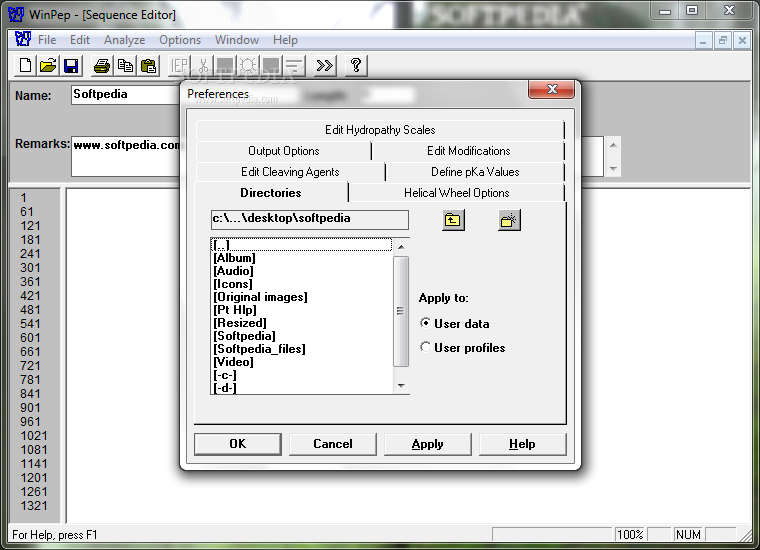Image resolution: width=760 pixels, height=550 pixels.
Task: Select the [Pt Hlp] folder entry
Action: point(302,310)
